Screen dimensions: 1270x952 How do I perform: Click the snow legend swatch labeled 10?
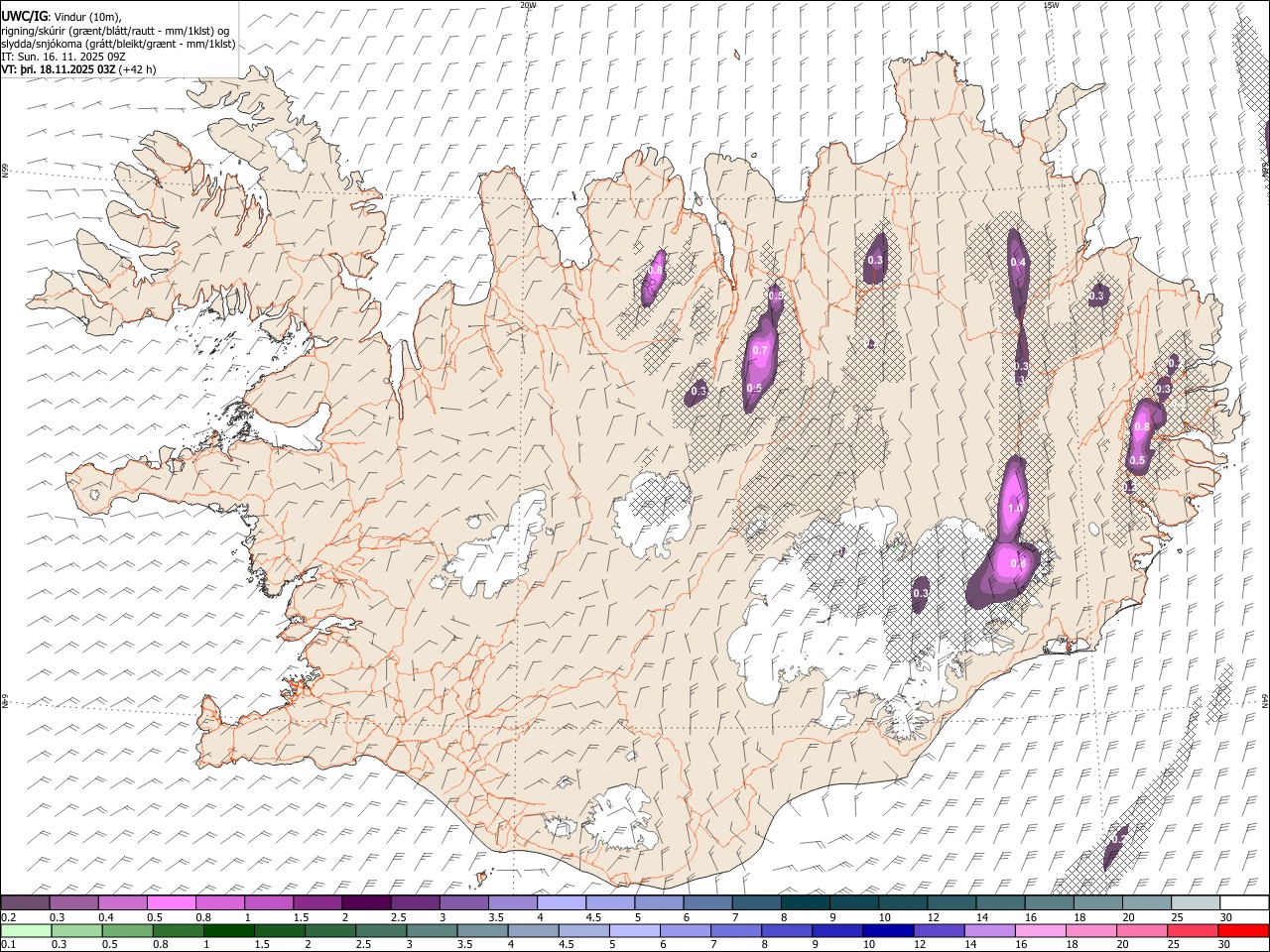(x=903, y=902)
